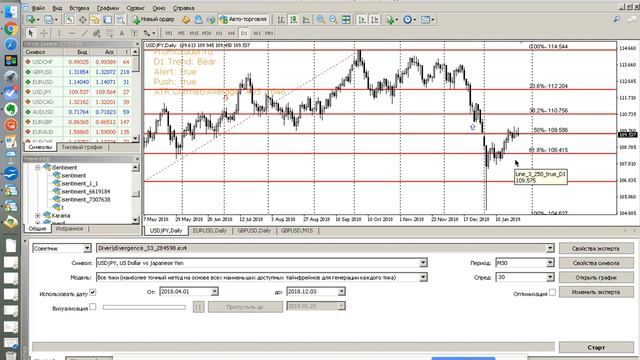
Task: Zoom out on the chart
Action: point(333,19)
